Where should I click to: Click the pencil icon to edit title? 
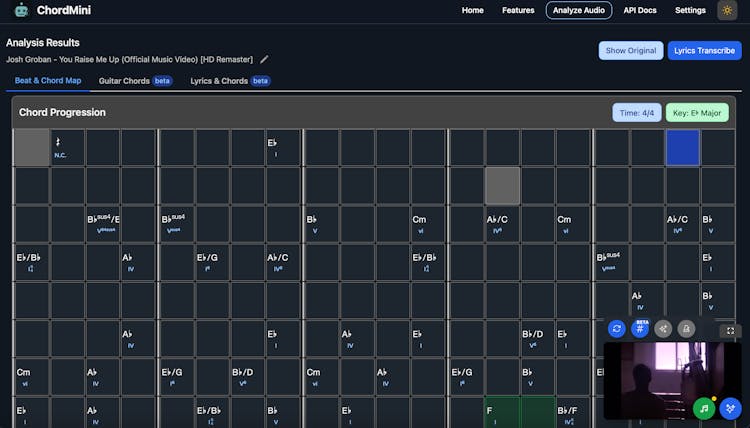tap(264, 59)
